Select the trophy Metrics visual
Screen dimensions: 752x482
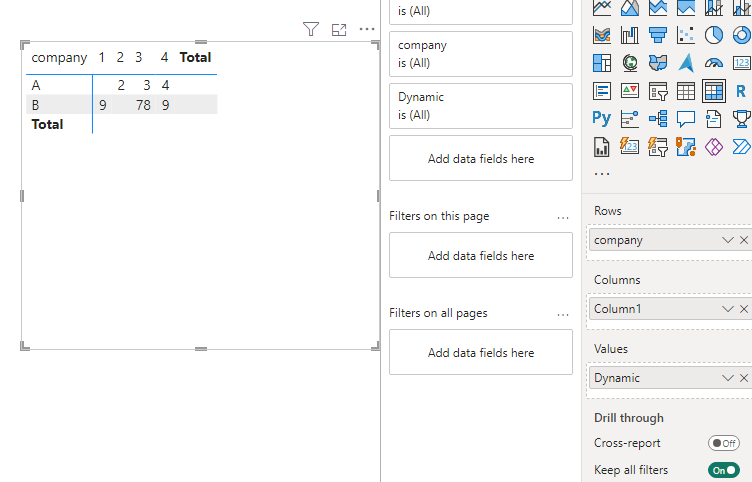tap(742, 118)
